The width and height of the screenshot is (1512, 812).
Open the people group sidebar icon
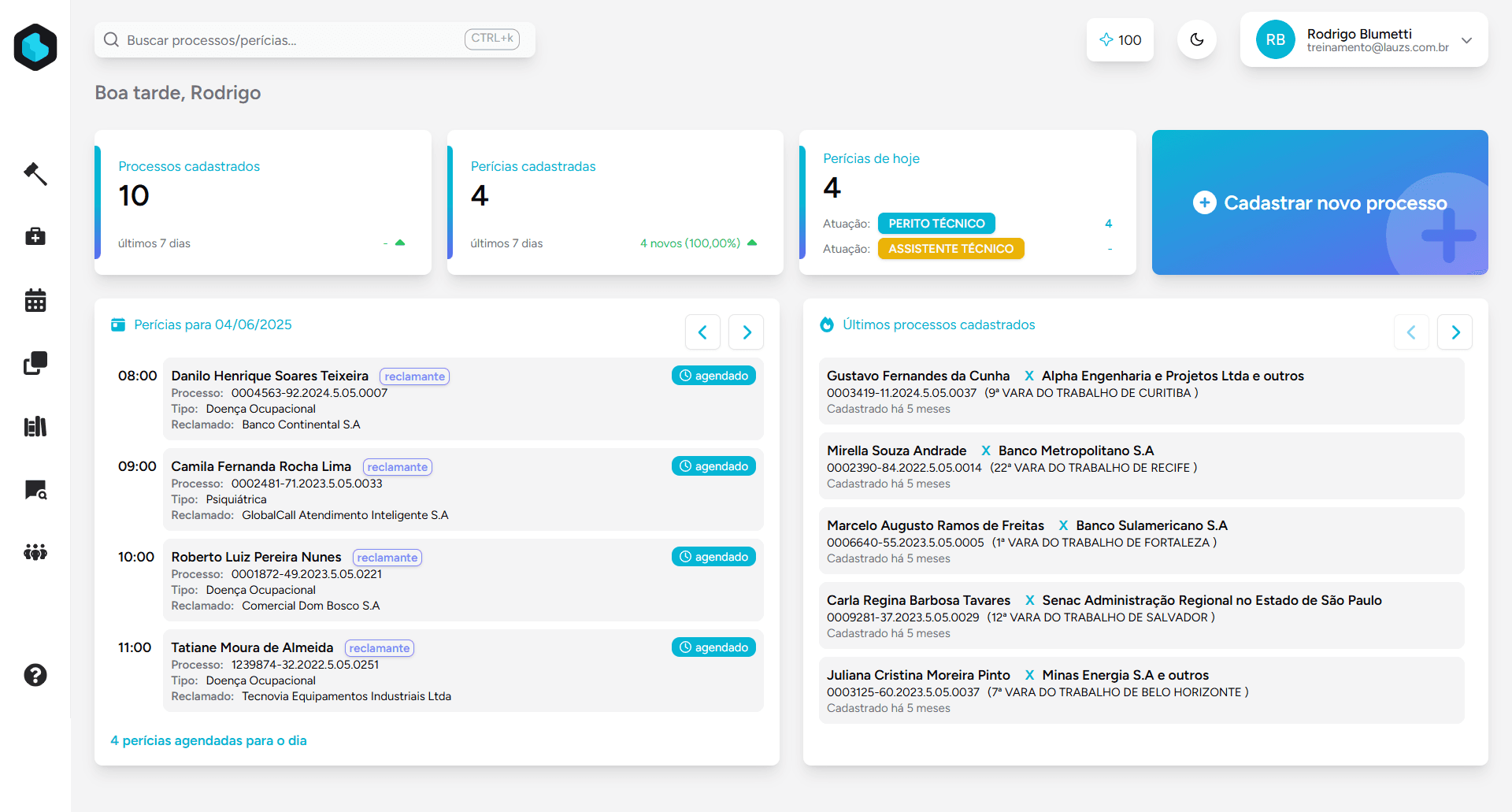[35, 552]
